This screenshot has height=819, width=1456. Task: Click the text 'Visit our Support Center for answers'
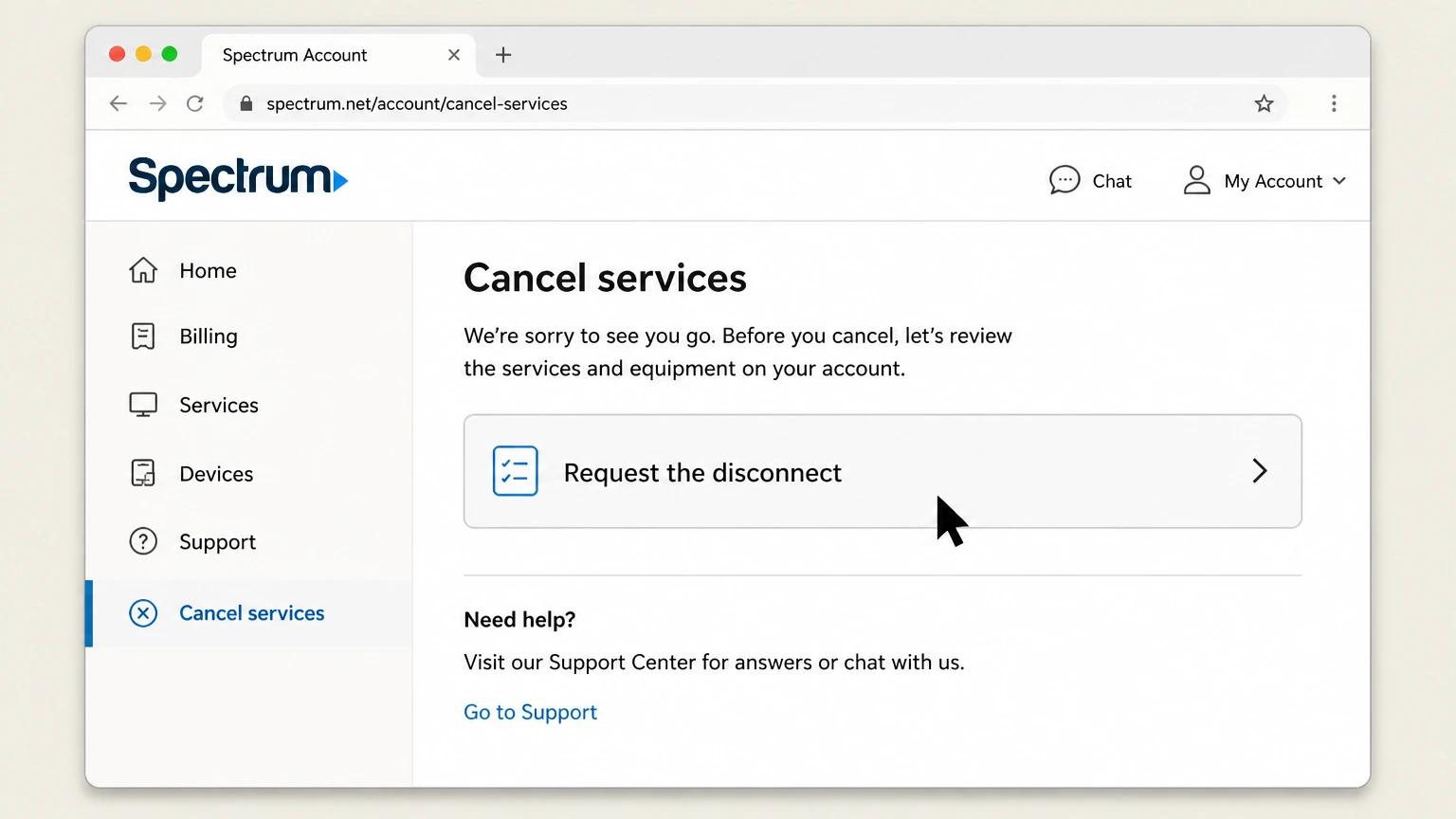click(x=639, y=663)
